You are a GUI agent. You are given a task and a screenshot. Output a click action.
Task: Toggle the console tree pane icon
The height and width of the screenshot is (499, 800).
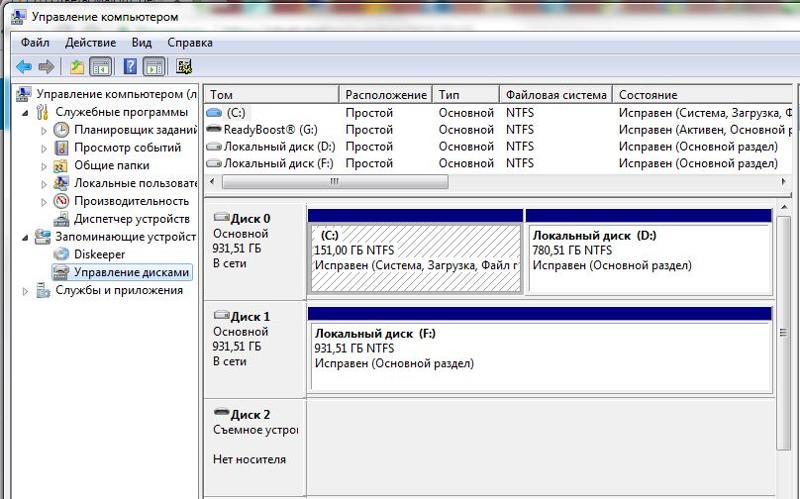pos(101,66)
